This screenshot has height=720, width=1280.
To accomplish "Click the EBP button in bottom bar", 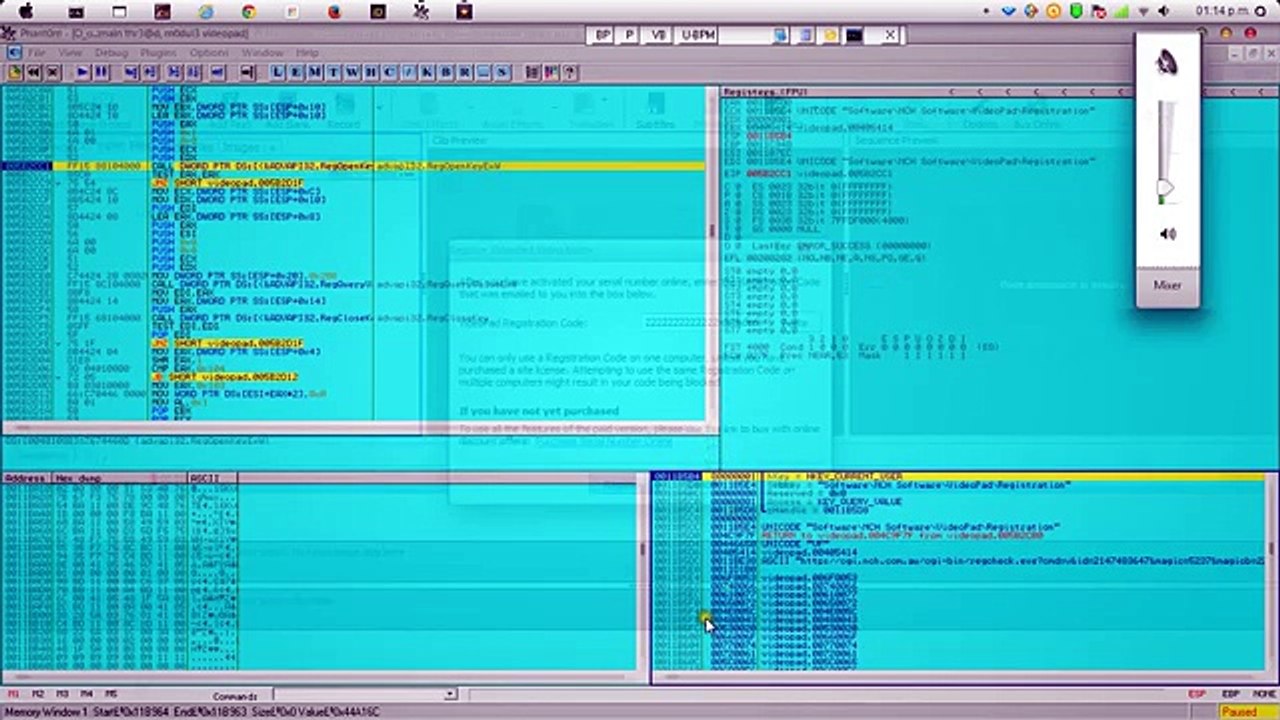I will coord(1231,694).
